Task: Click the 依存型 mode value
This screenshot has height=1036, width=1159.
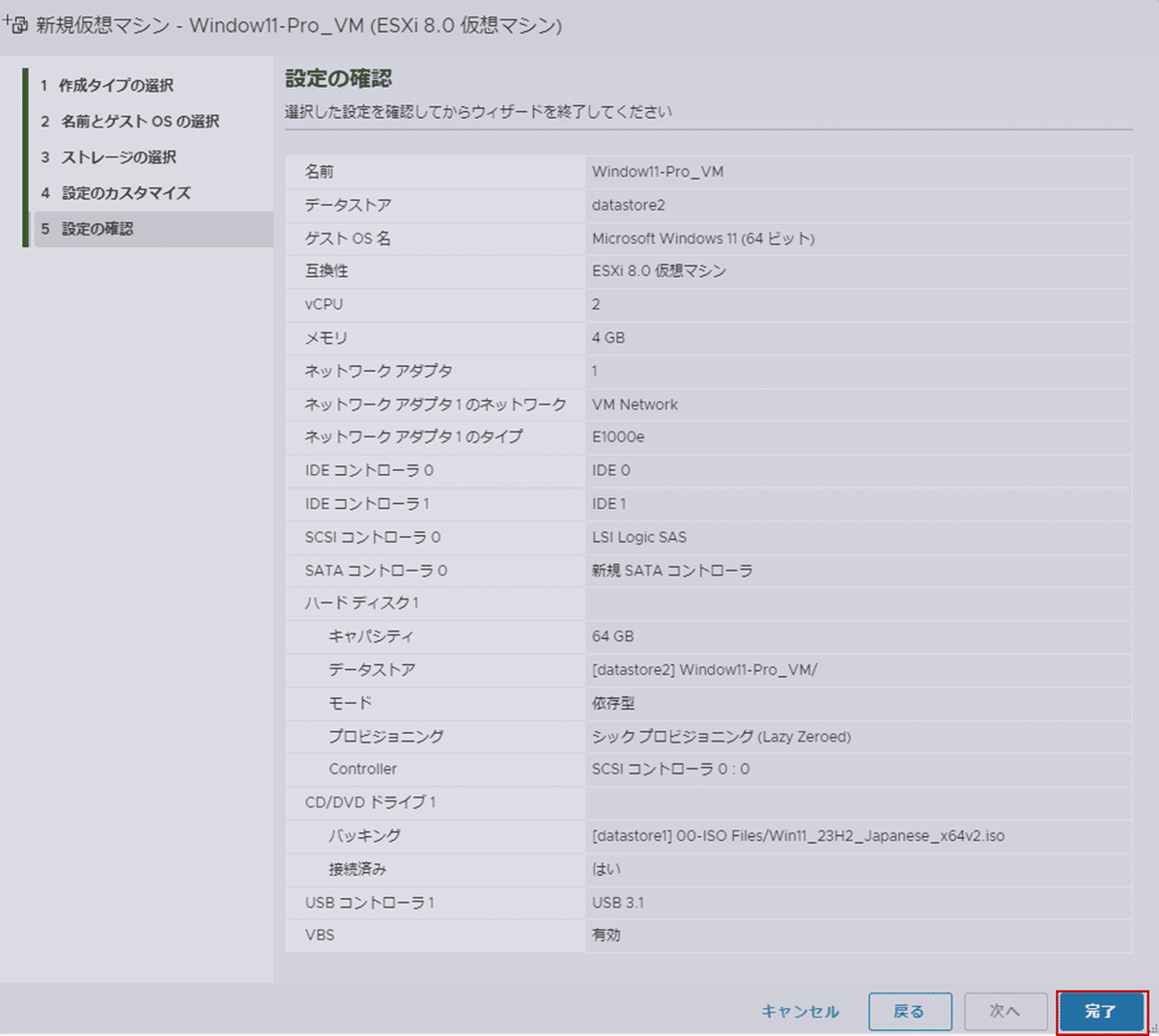Action: pyautogui.click(x=613, y=703)
